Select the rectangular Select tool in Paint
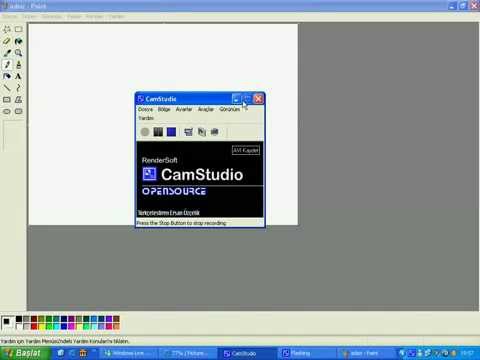The image size is (480, 360). pos(19,29)
